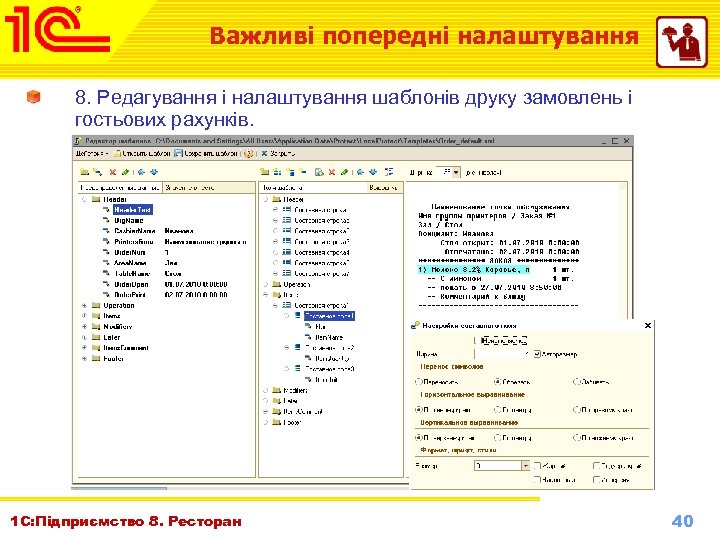Click green edit pencil in template tree toolbar
720x540 pixels.
[344, 172]
